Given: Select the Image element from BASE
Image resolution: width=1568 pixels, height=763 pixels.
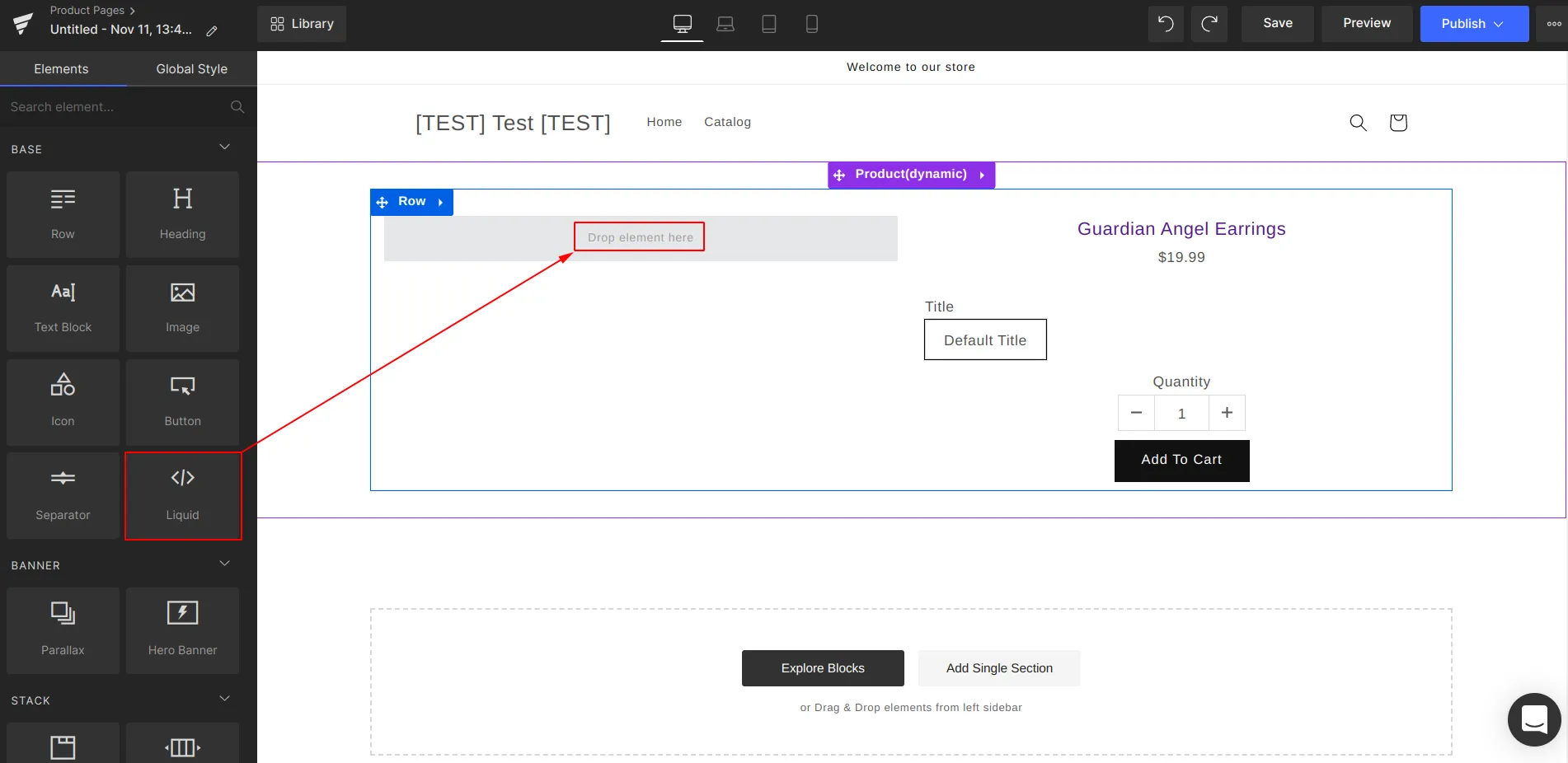Looking at the screenshot, I should (182, 307).
